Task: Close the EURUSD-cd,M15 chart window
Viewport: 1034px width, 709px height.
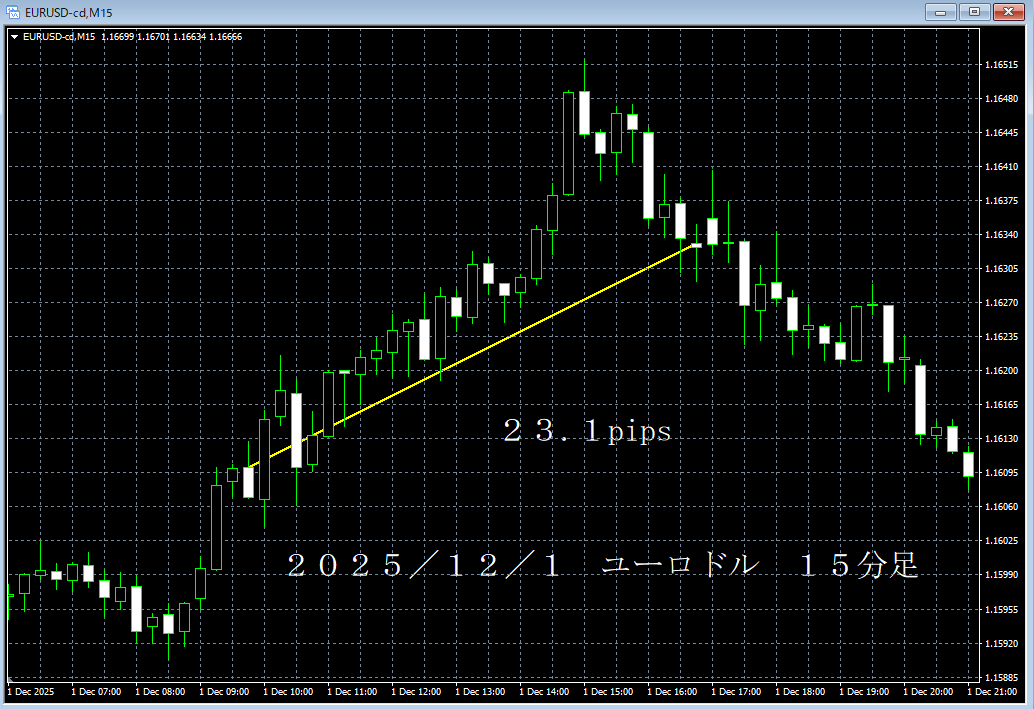Action: 1008,12
